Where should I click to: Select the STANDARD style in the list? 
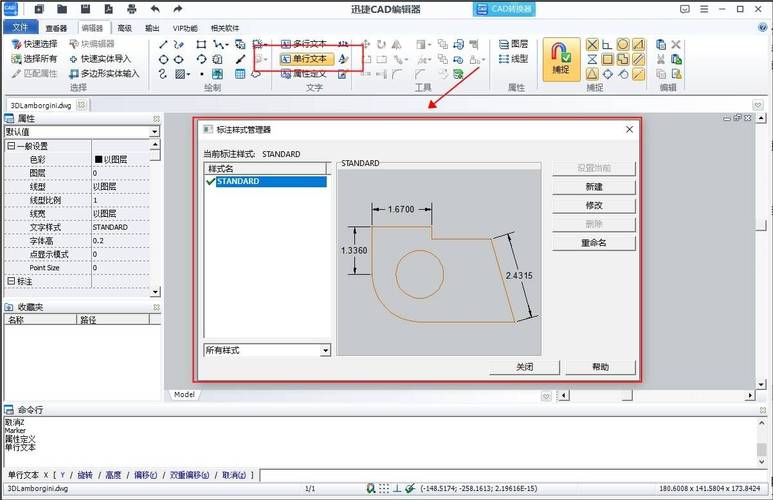pyautogui.click(x=271, y=181)
